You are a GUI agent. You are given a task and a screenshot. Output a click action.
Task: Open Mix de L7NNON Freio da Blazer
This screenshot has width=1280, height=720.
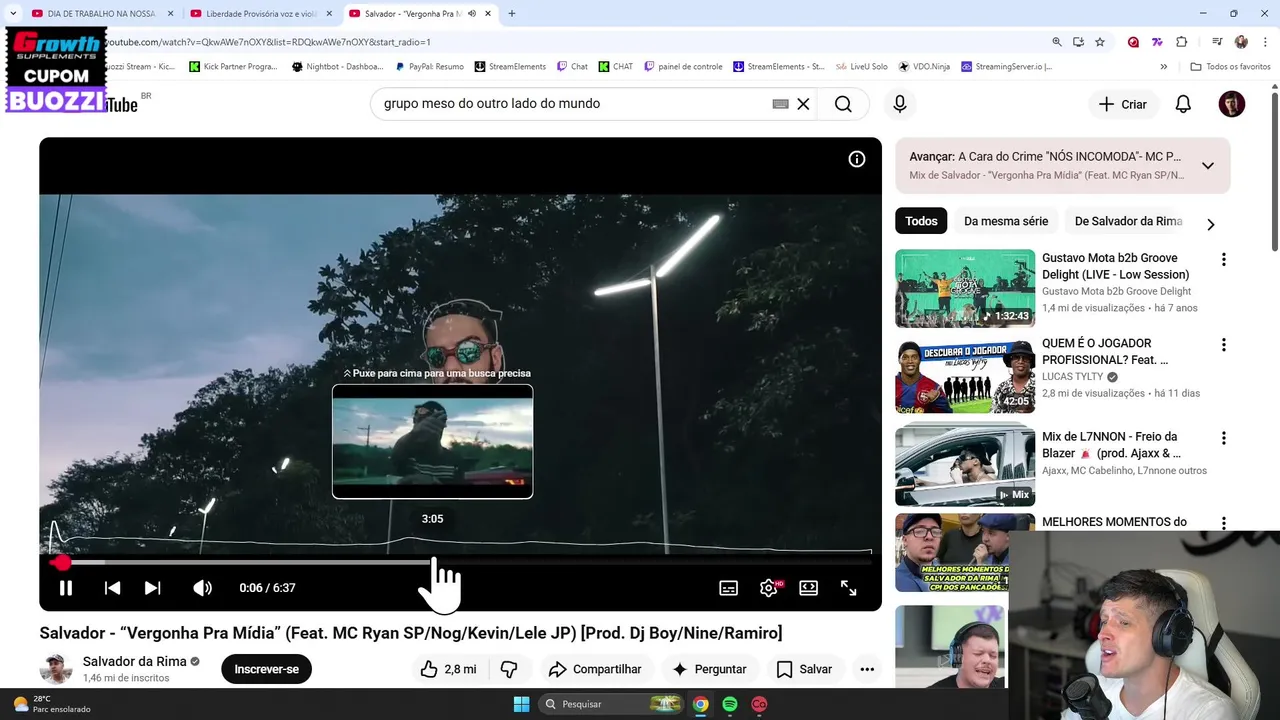(x=1110, y=445)
